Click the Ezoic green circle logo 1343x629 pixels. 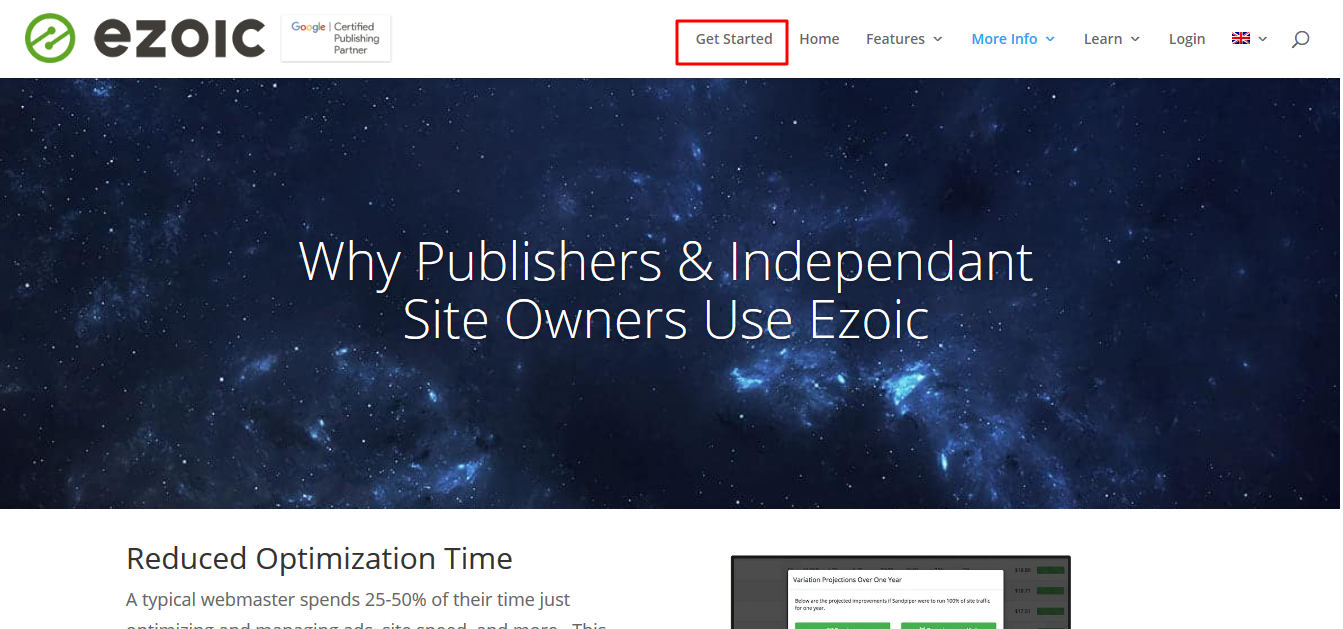click(x=51, y=38)
